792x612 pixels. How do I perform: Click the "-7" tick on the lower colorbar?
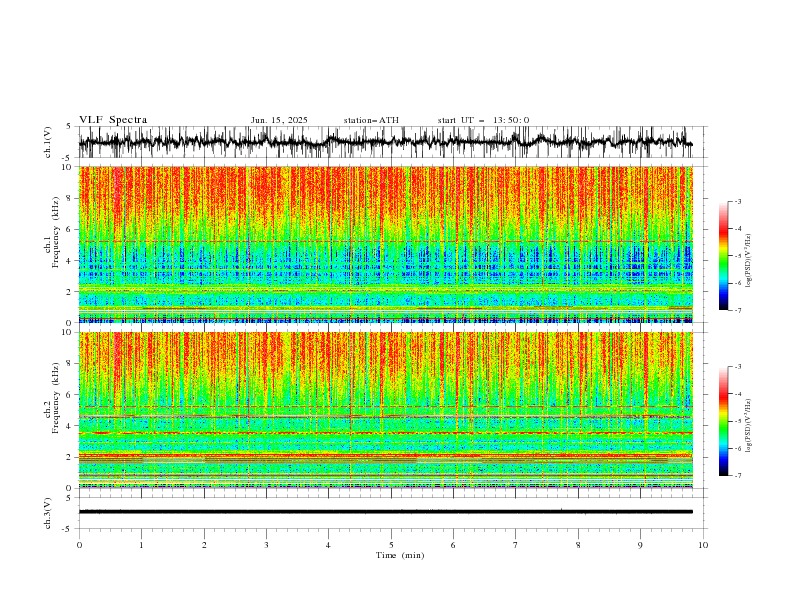coord(738,476)
